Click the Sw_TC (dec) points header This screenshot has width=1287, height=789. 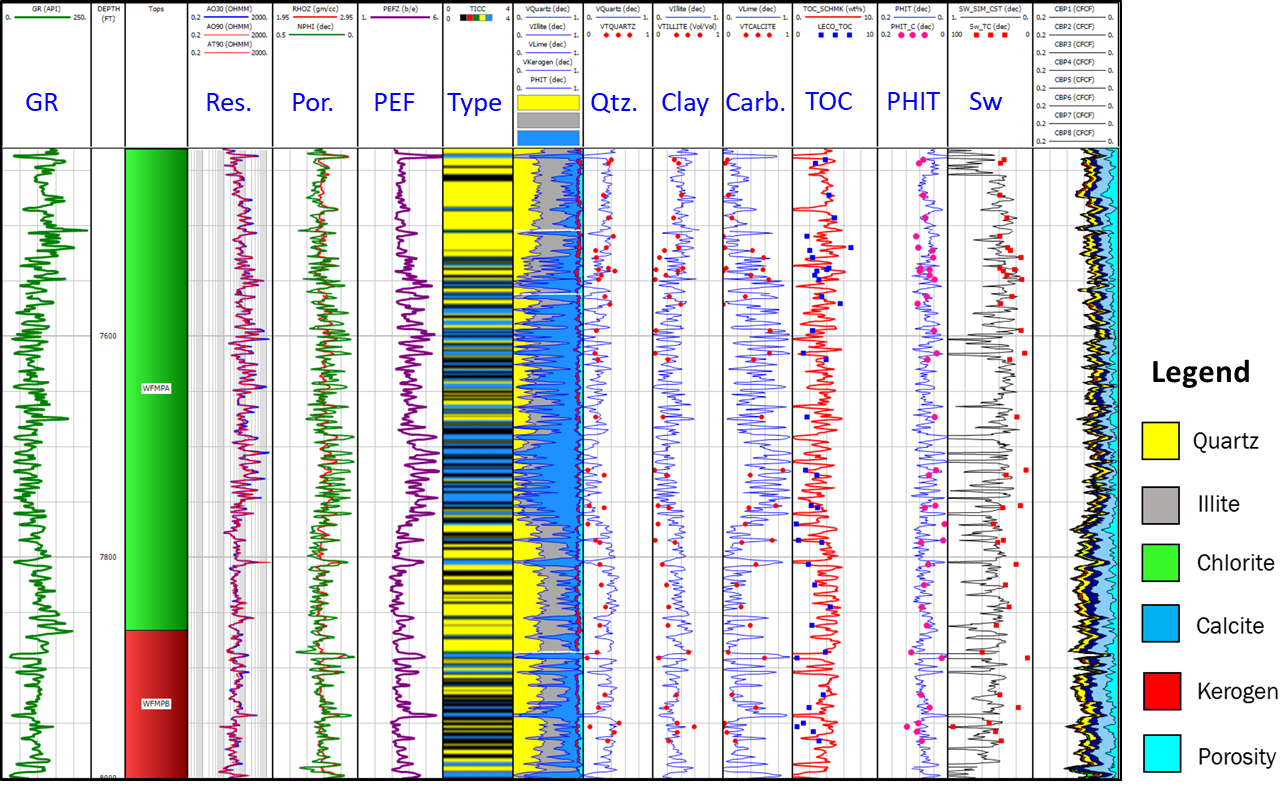pos(989,26)
